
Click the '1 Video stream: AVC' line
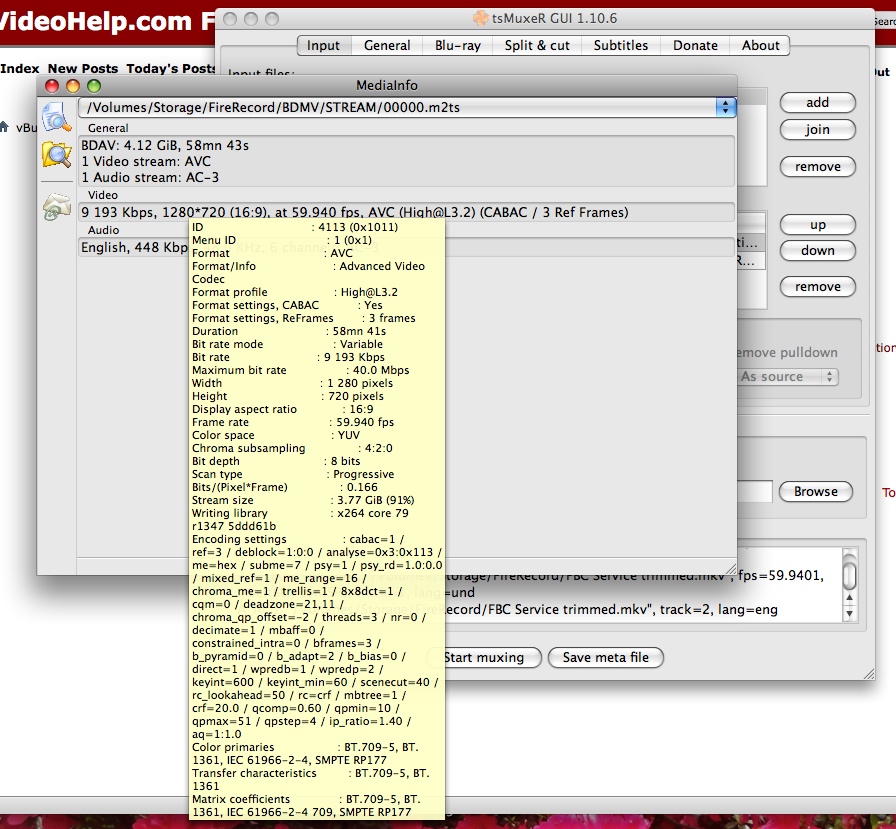[x=146, y=162]
